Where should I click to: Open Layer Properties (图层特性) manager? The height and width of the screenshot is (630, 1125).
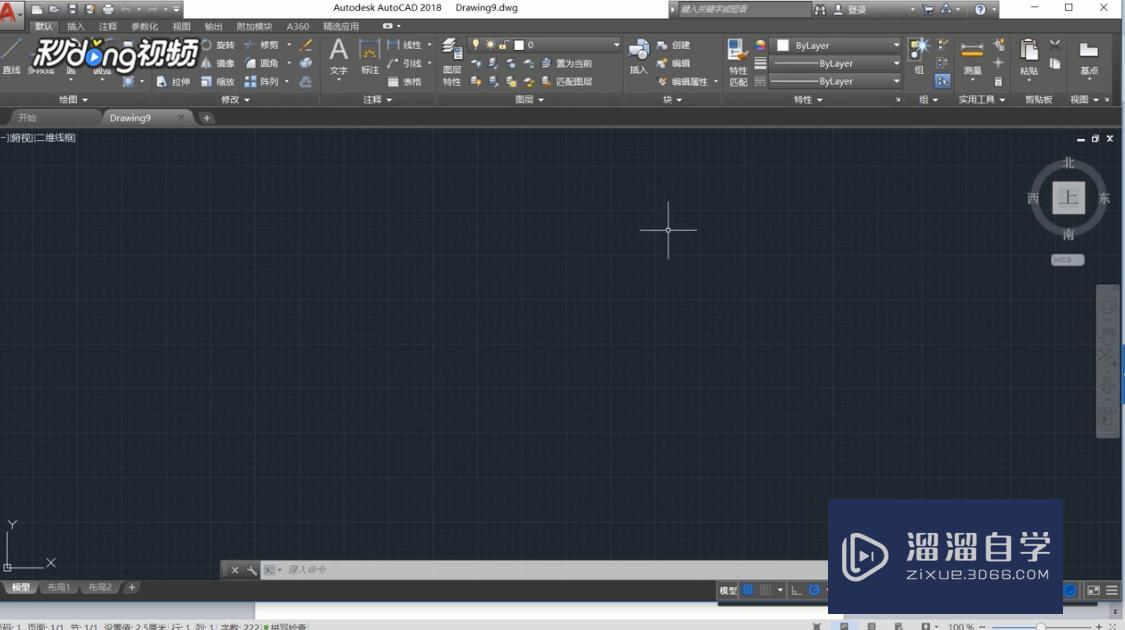click(452, 62)
